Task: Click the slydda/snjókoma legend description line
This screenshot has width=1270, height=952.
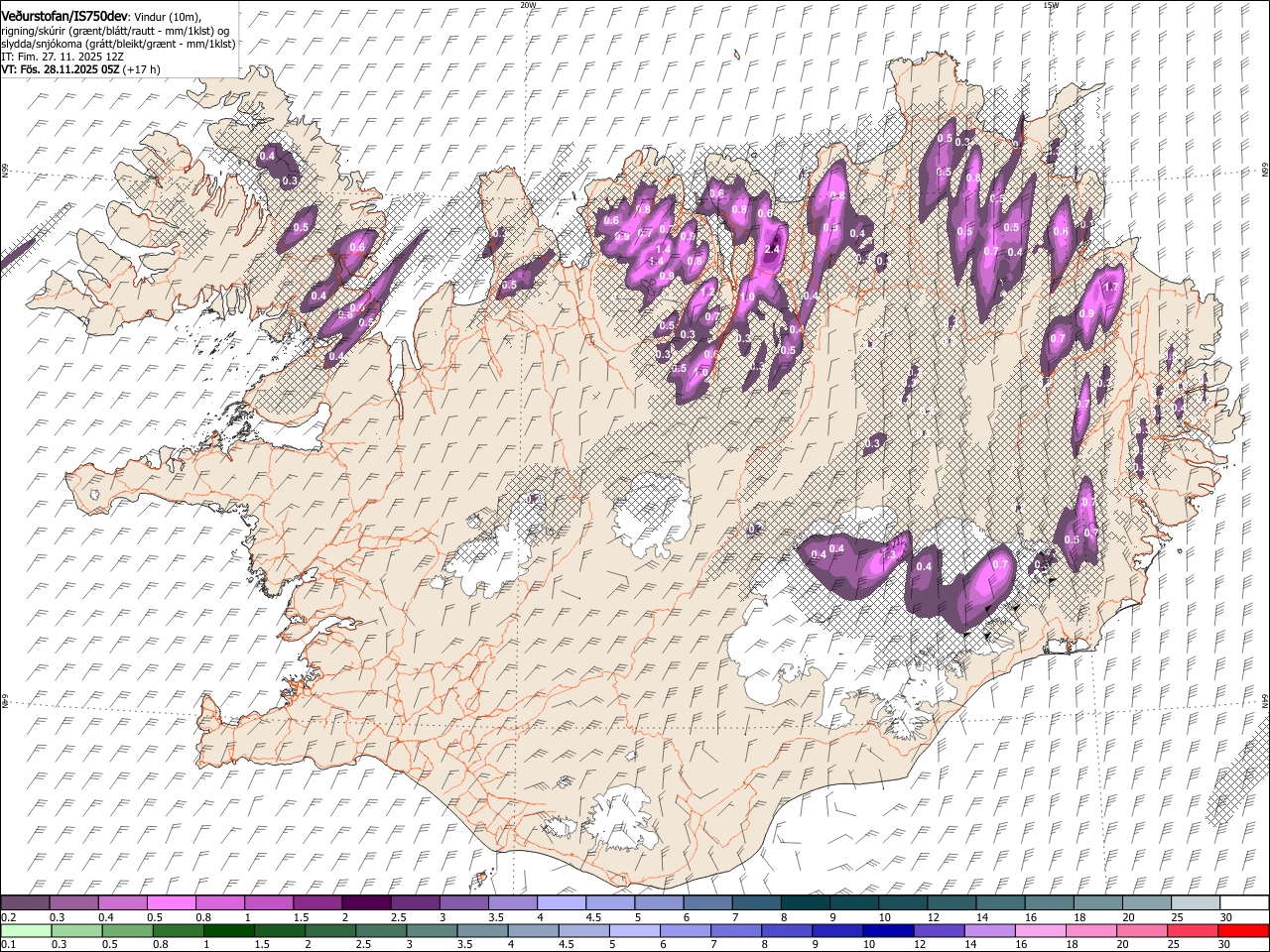Action: pyautogui.click(x=118, y=44)
